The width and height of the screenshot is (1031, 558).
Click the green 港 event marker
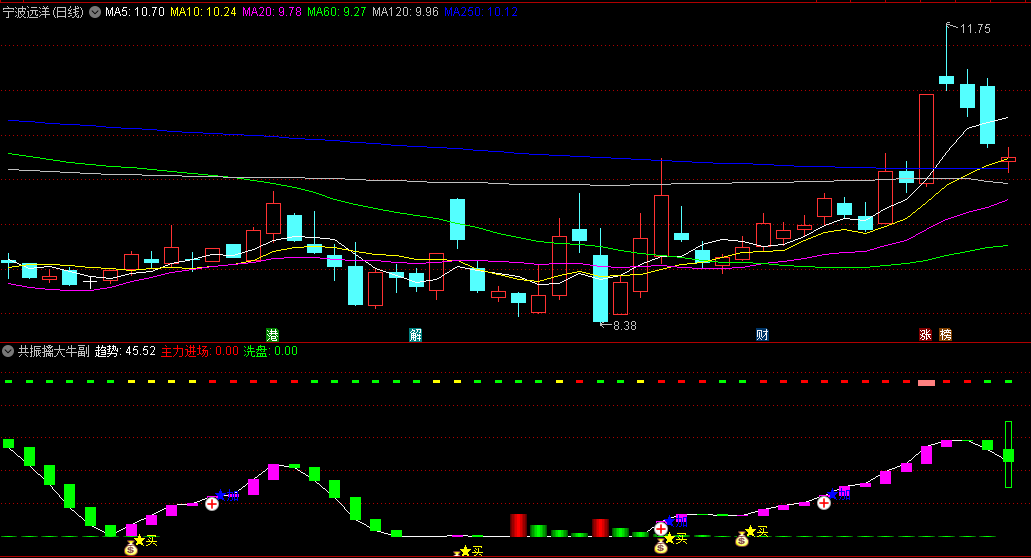tap(272, 335)
